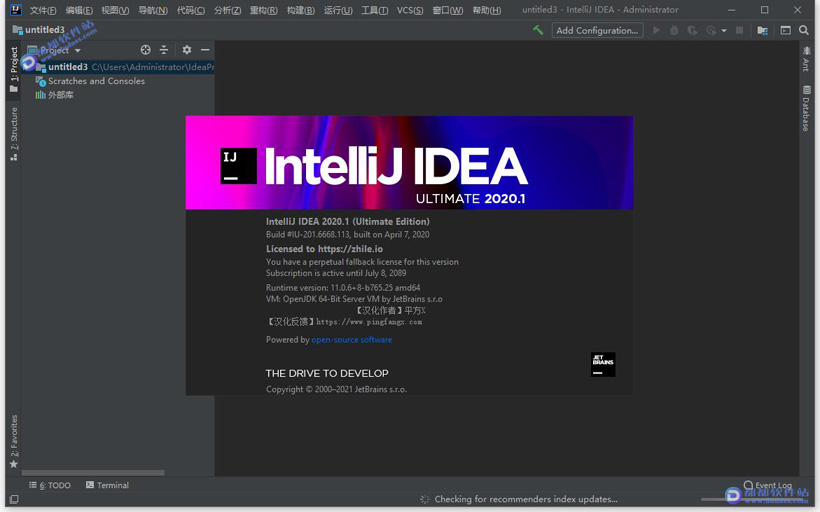Open the 重构(R) menu
This screenshot has height=512, width=820.
pos(264,10)
